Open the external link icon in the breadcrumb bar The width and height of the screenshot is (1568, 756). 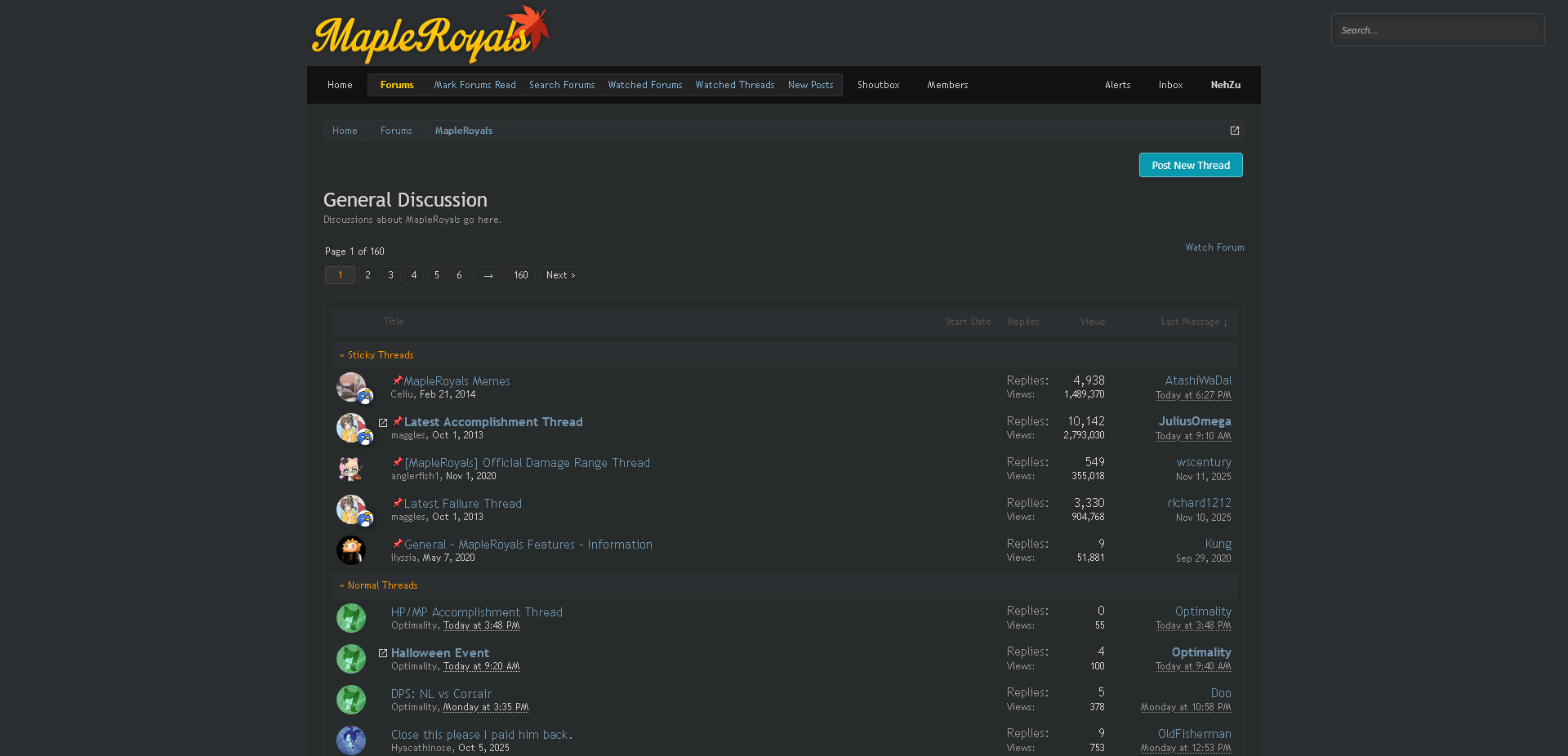coord(1234,131)
